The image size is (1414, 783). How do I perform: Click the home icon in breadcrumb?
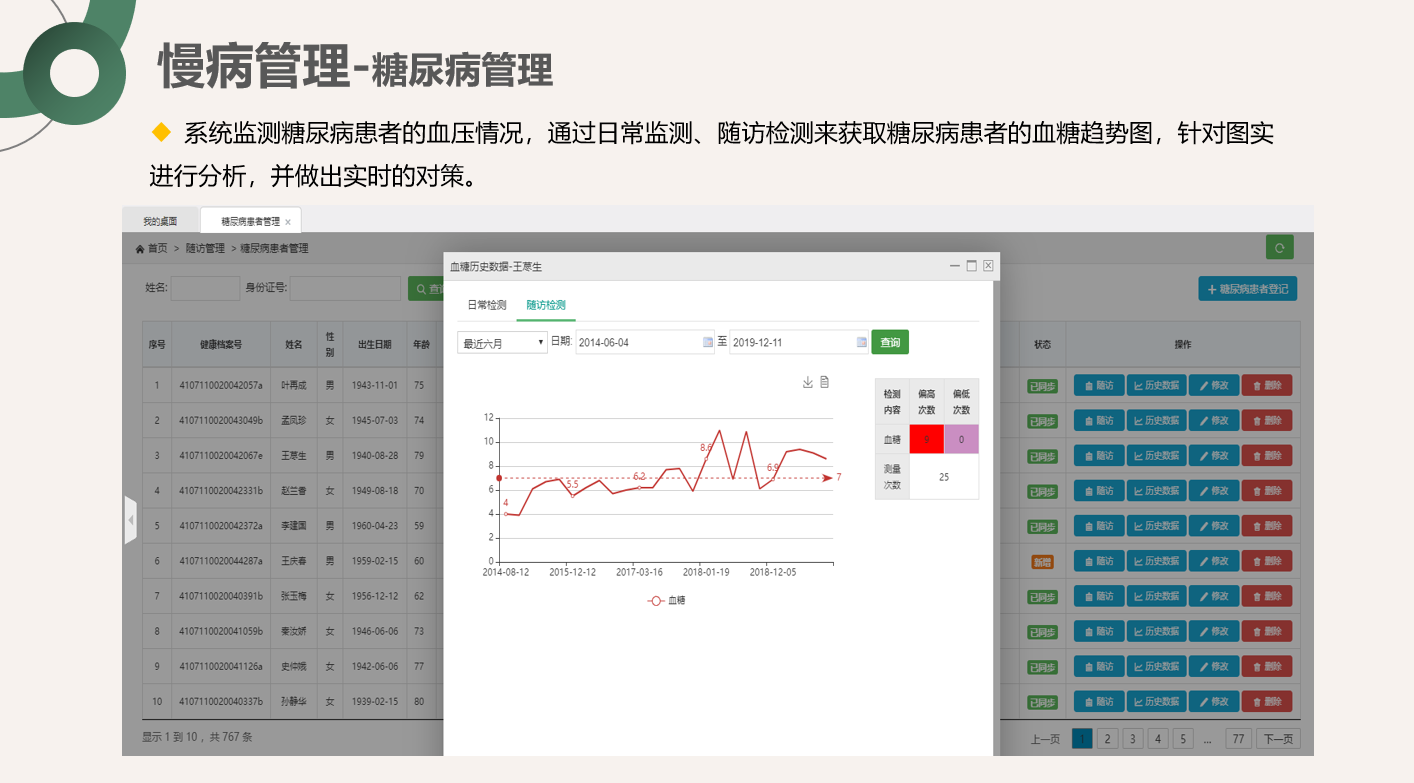pyautogui.click(x=140, y=248)
